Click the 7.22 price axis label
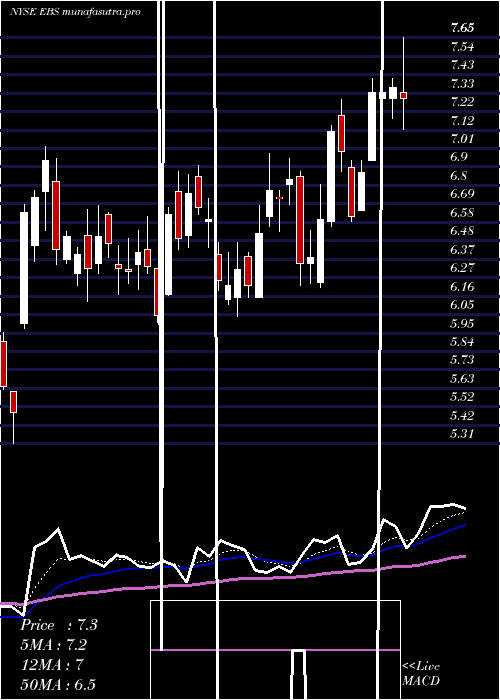 click(462, 102)
